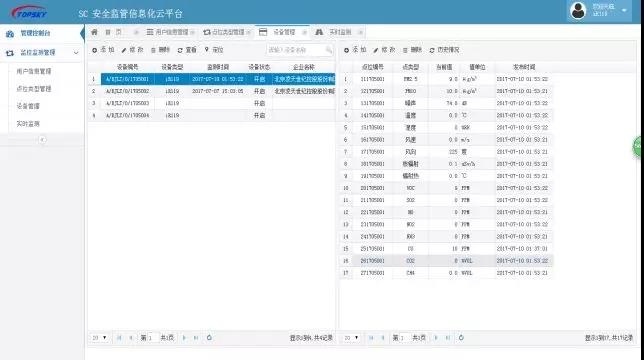This screenshot has width=644, height=360.
Task: Open the page size dropdown under left table
Action: point(99,337)
